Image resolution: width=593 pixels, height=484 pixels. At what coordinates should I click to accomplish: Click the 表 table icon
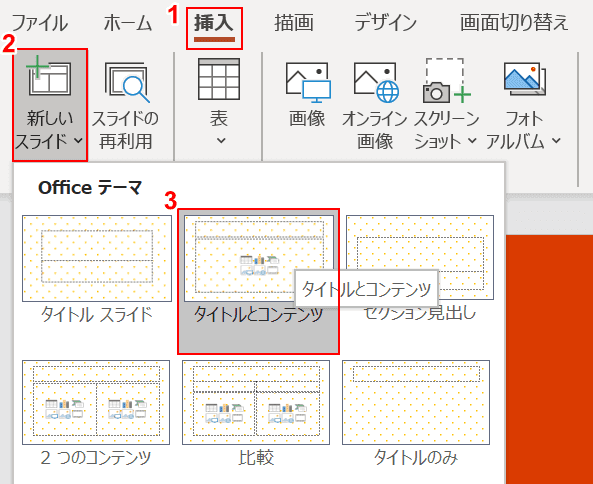click(x=219, y=79)
